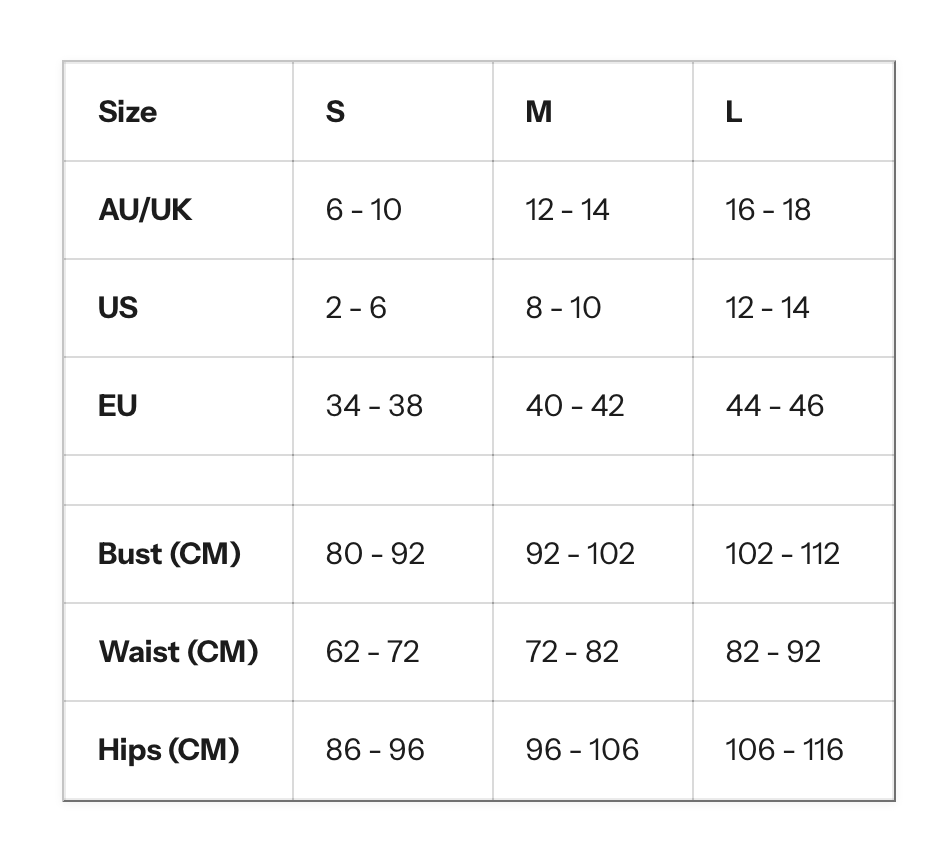The width and height of the screenshot is (940, 858).
Task: Click the EU row label
Action: pyautogui.click(x=178, y=406)
